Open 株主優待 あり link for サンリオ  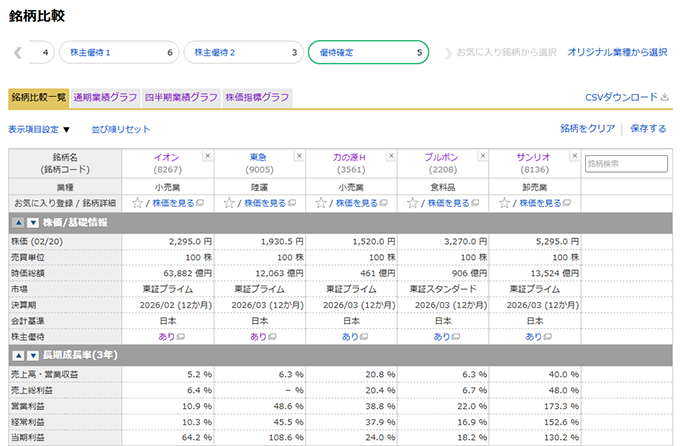tap(539, 337)
